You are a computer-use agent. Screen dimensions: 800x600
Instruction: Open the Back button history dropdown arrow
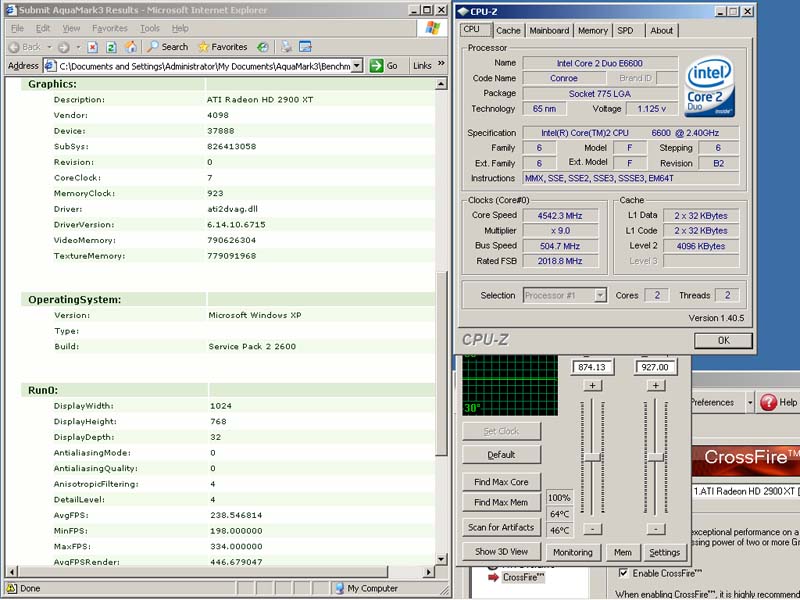49,47
